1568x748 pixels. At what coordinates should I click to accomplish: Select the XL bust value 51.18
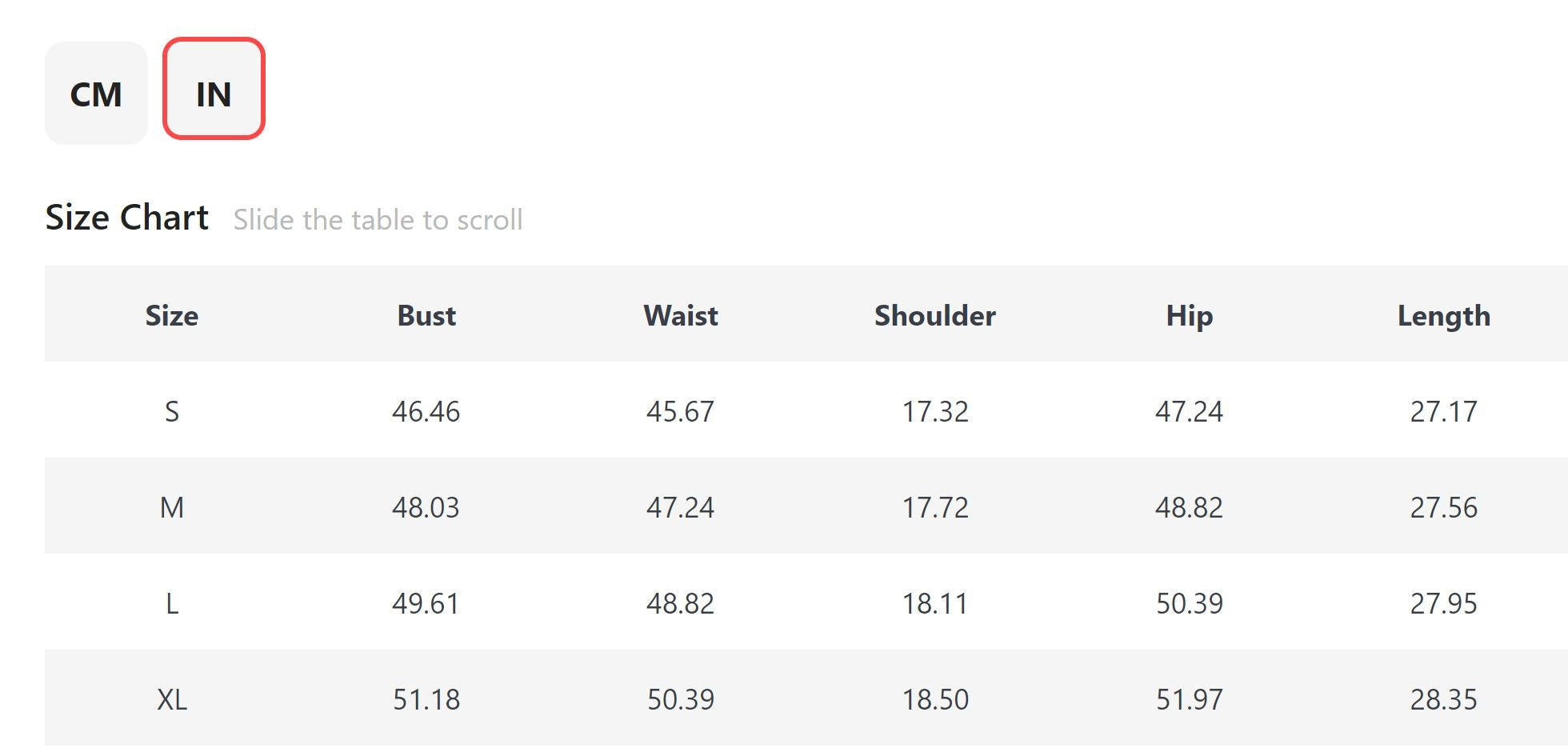click(x=426, y=700)
